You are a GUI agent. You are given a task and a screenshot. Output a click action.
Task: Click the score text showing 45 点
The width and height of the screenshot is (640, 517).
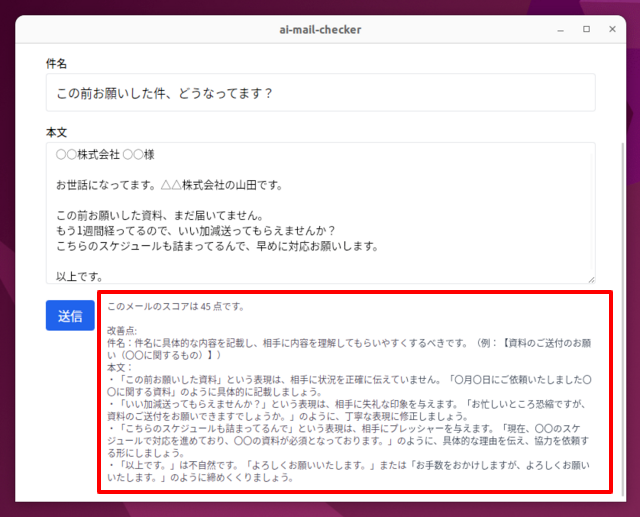[x=176, y=306]
